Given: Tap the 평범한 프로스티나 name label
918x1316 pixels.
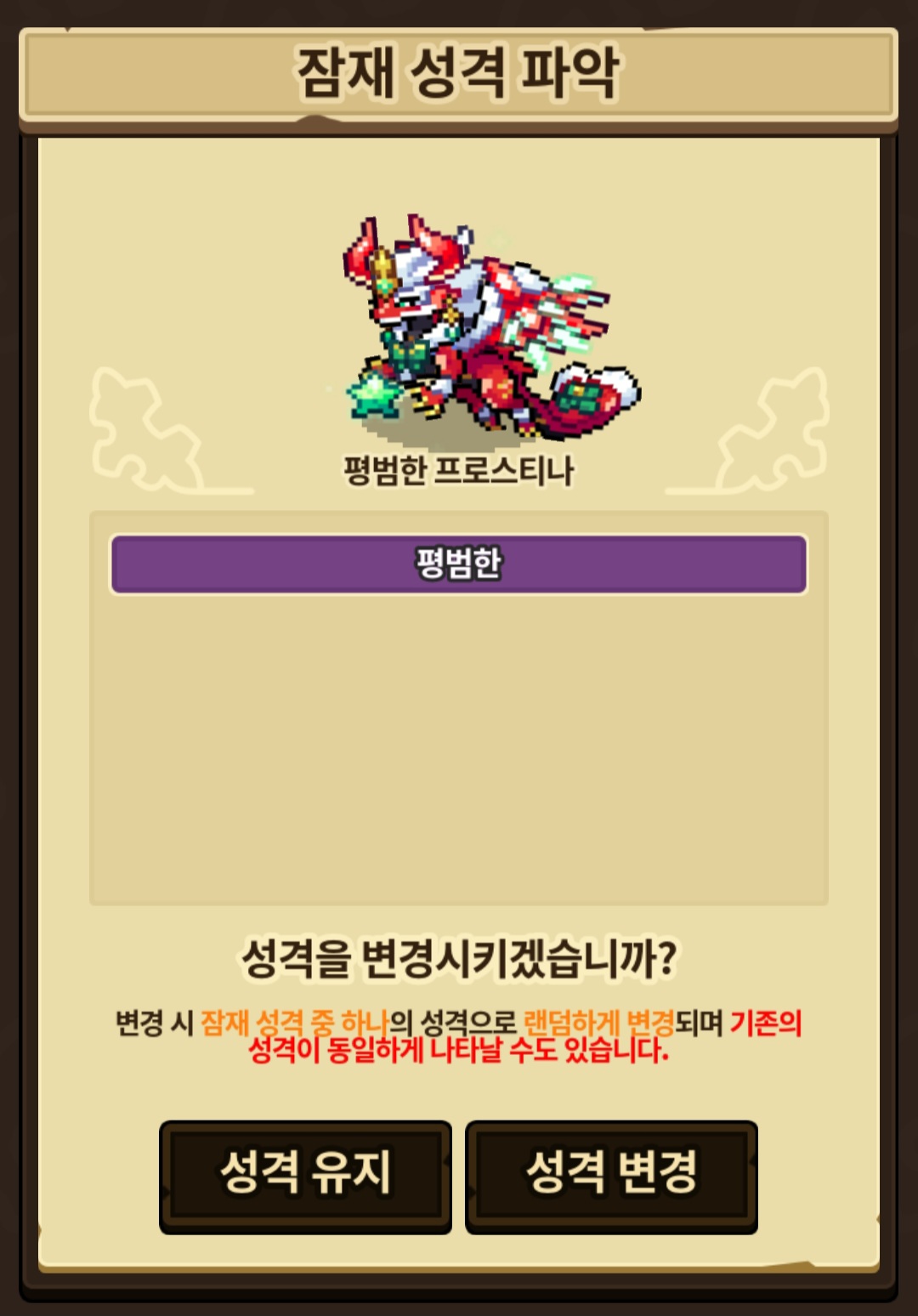Looking at the screenshot, I should click(459, 471).
